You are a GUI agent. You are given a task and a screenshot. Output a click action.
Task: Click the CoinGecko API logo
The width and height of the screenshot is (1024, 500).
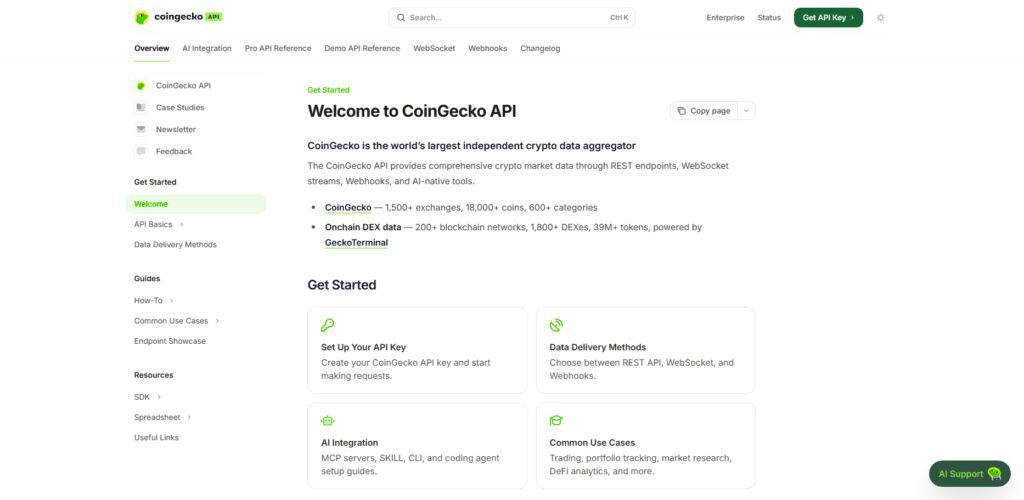pos(178,18)
